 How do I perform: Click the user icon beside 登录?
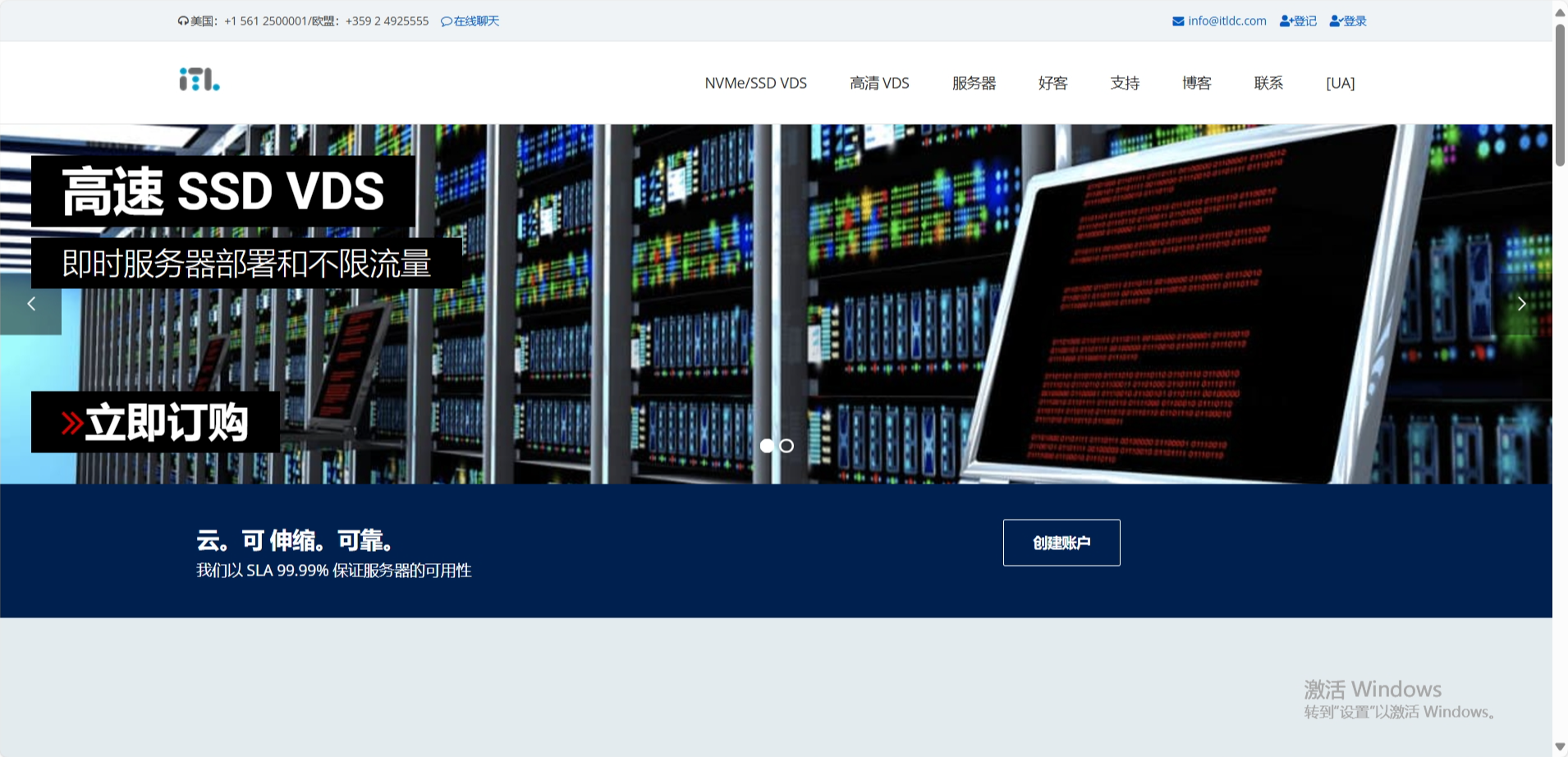(x=1336, y=21)
